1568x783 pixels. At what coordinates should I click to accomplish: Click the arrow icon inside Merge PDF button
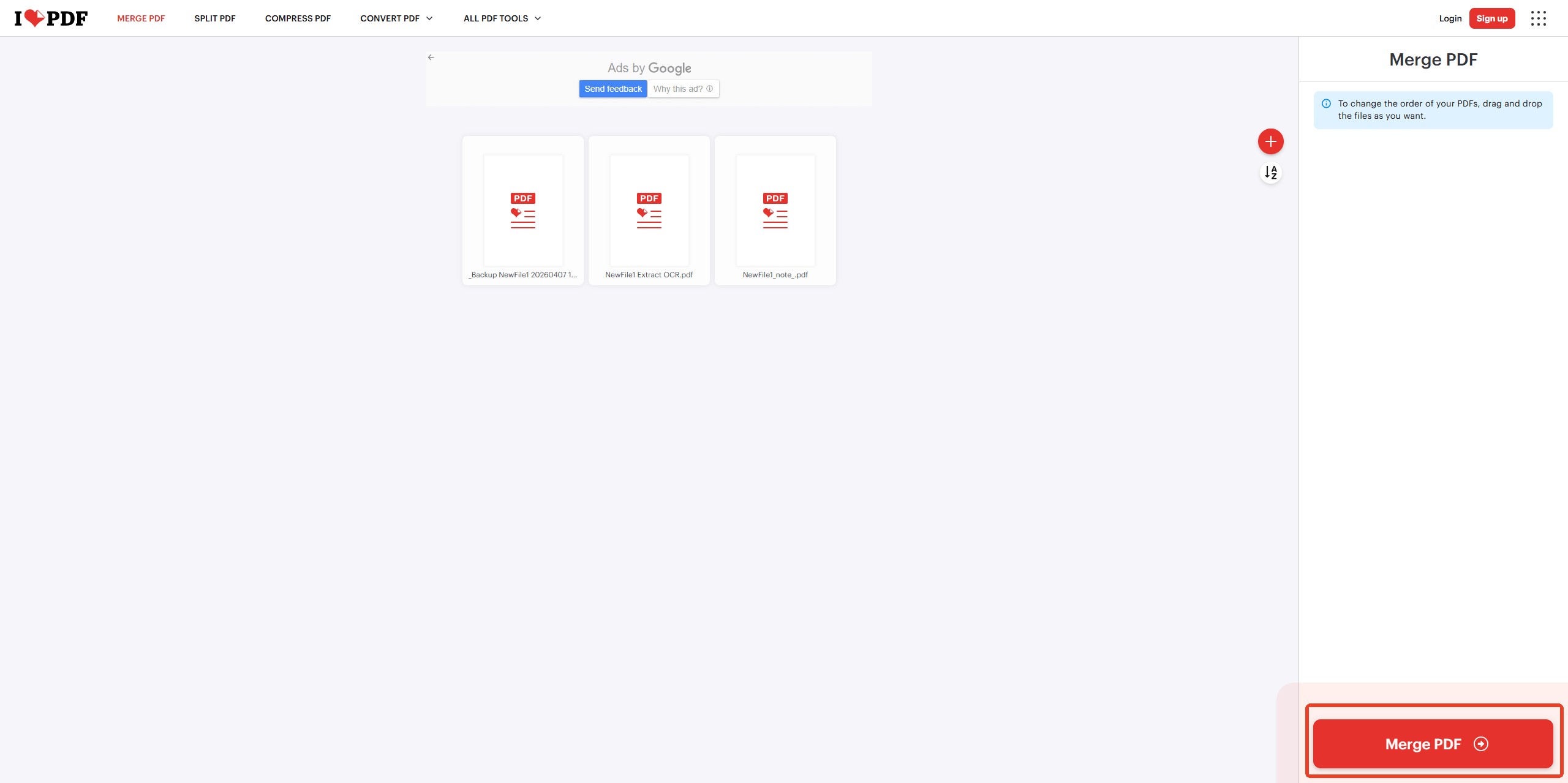coord(1480,744)
